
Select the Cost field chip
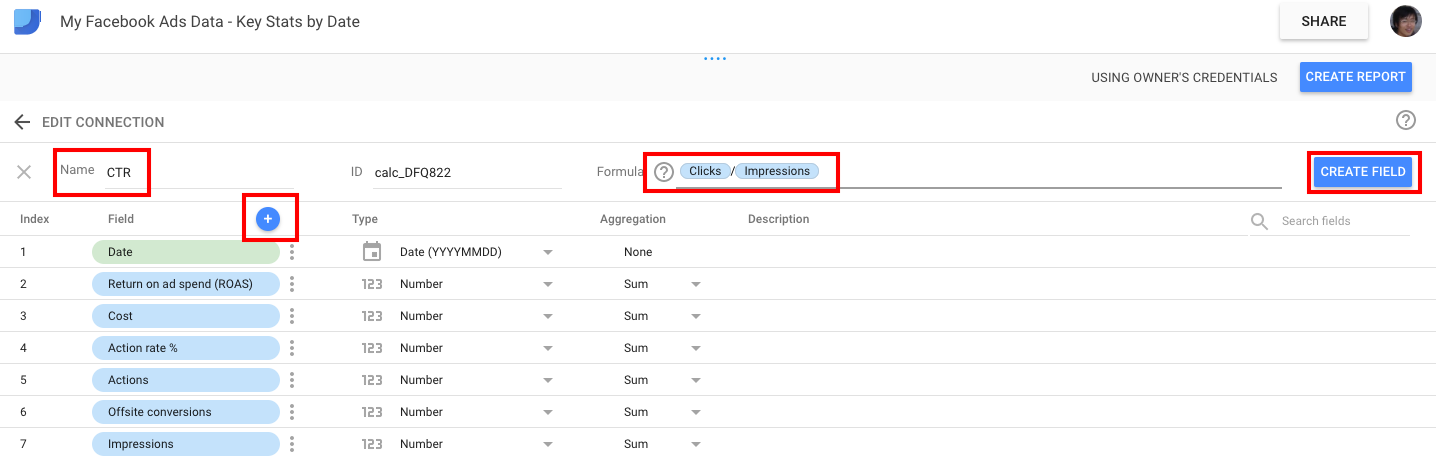pyautogui.click(x=186, y=316)
